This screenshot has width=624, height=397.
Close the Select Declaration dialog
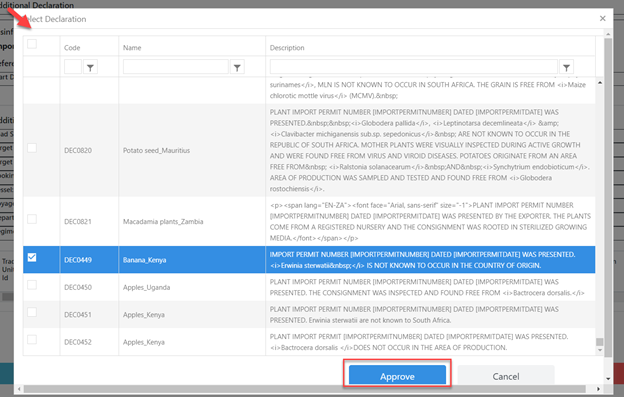click(x=603, y=18)
